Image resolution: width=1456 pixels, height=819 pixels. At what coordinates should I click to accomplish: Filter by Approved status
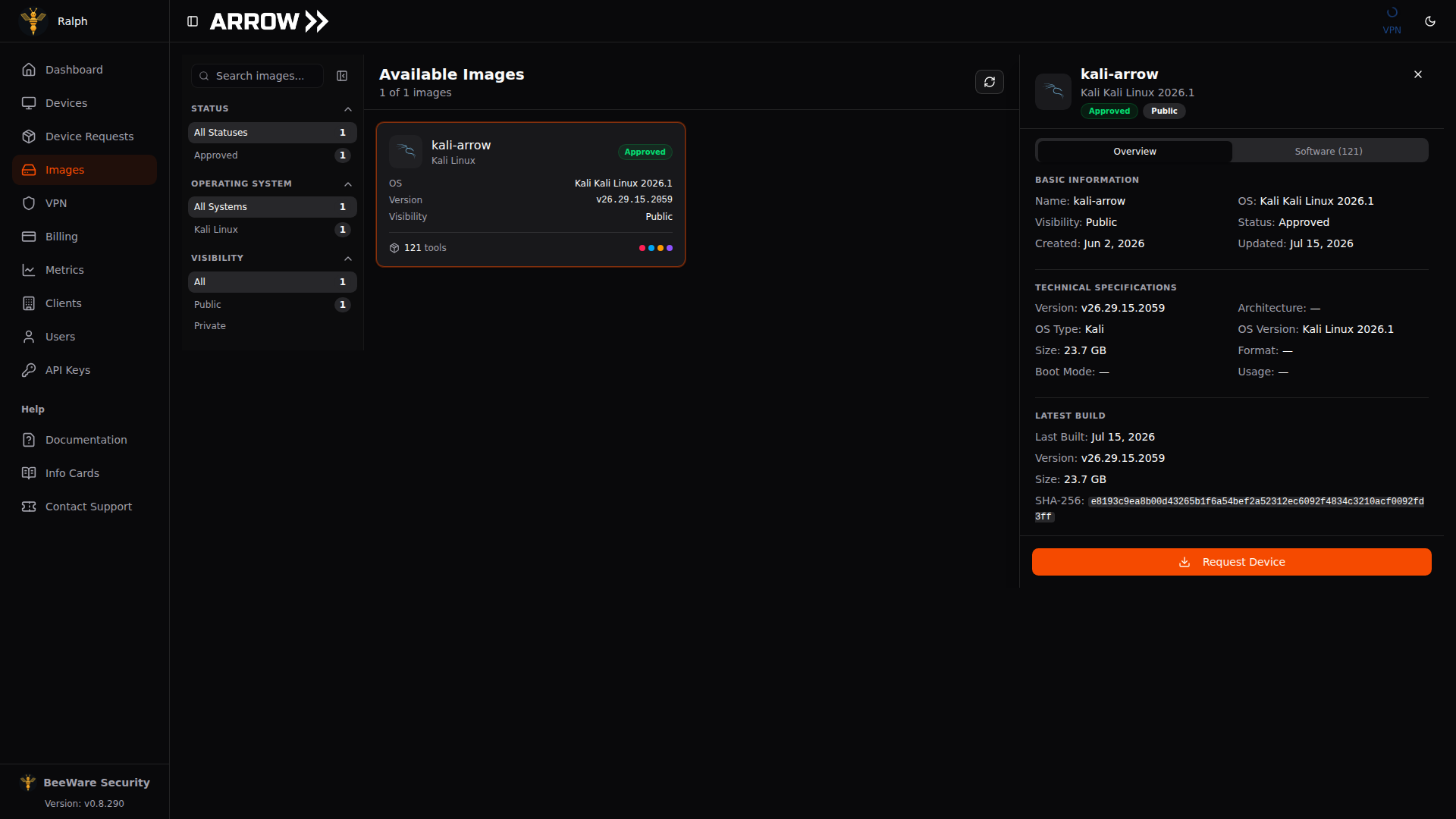coord(272,155)
